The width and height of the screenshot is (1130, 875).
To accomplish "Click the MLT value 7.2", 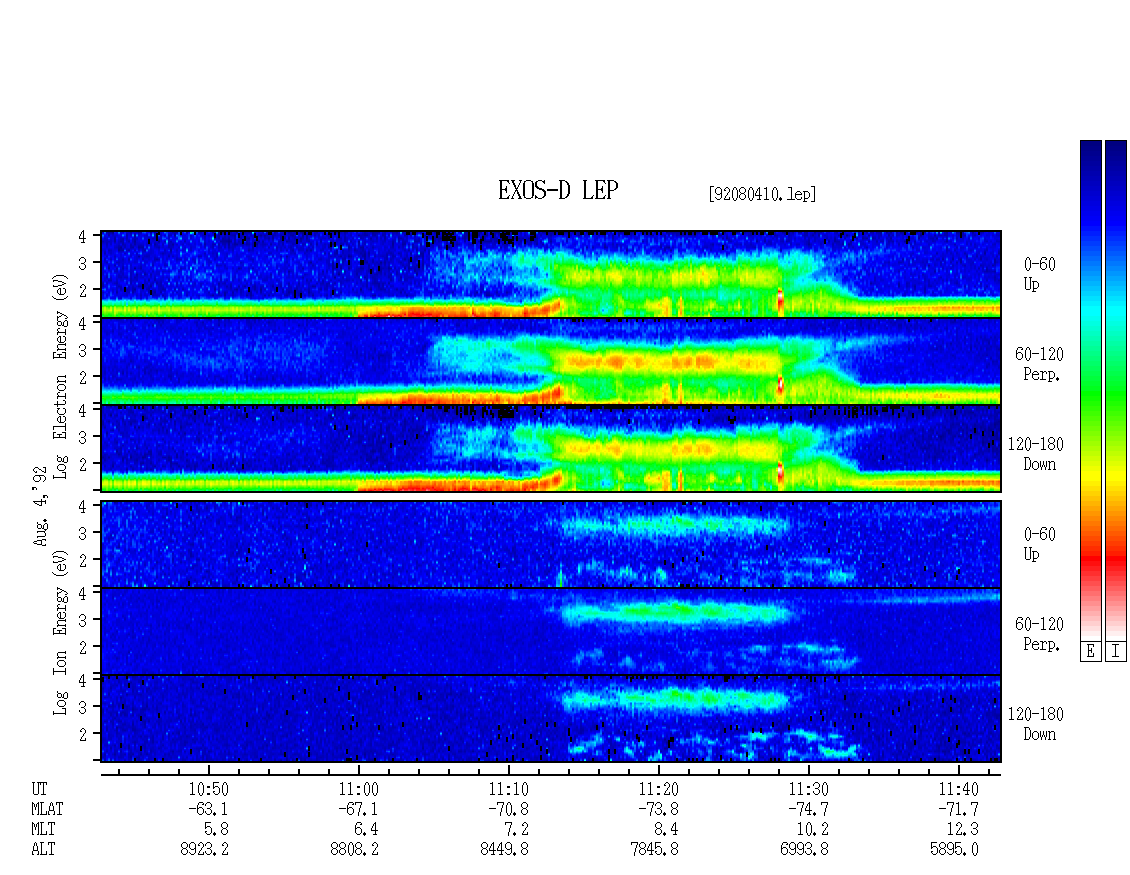I will tap(516, 830).
